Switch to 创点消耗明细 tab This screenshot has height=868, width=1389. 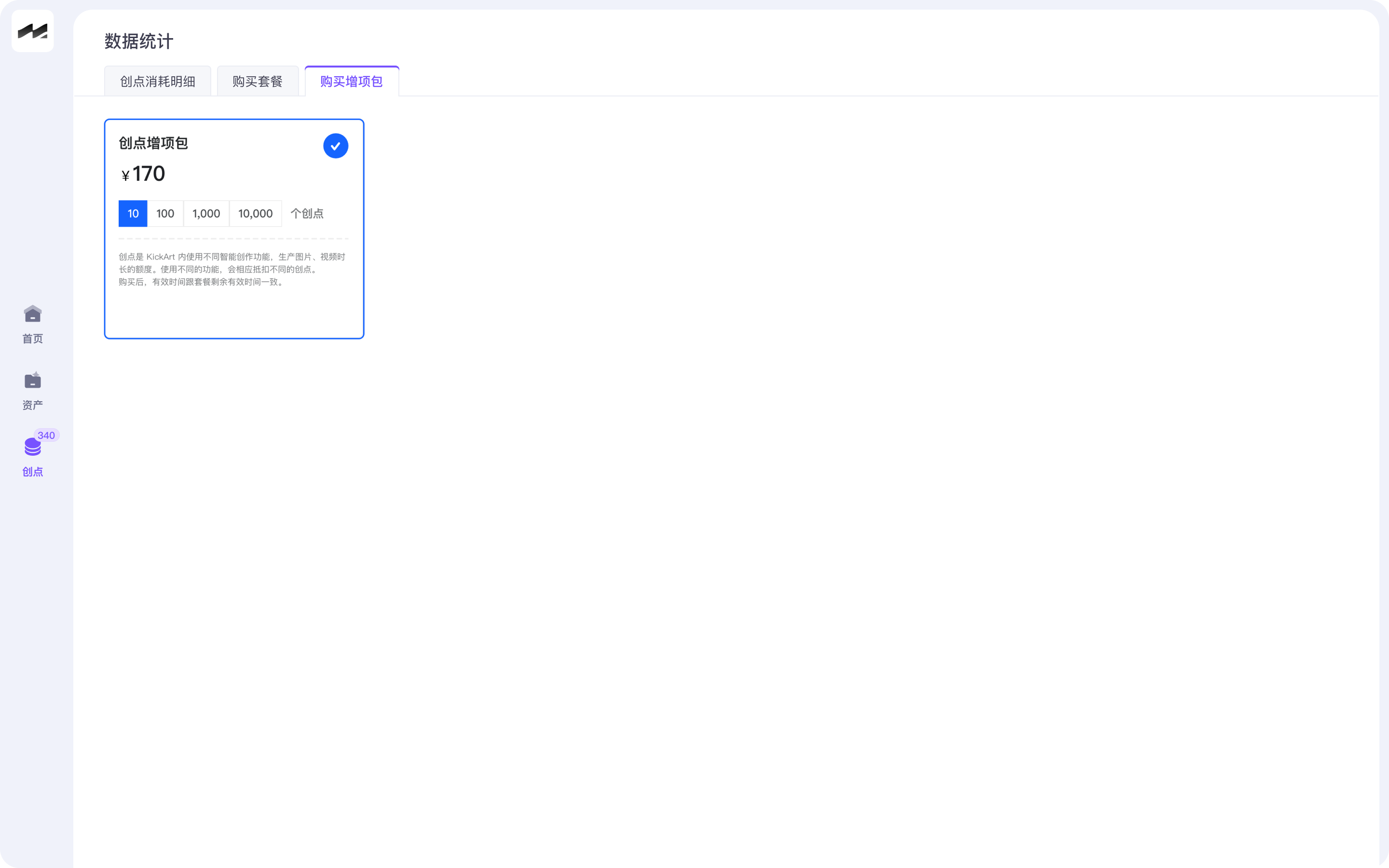pyautogui.click(x=157, y=81)
